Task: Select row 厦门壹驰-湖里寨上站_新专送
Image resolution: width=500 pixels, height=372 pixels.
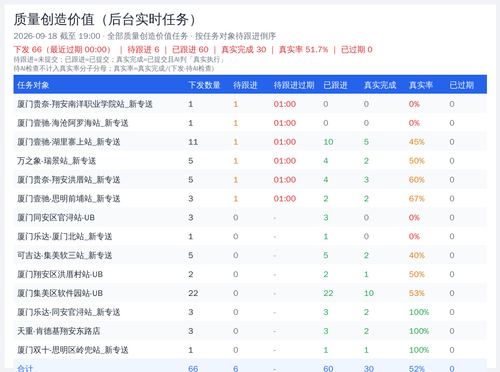Action: click(250, 142)
